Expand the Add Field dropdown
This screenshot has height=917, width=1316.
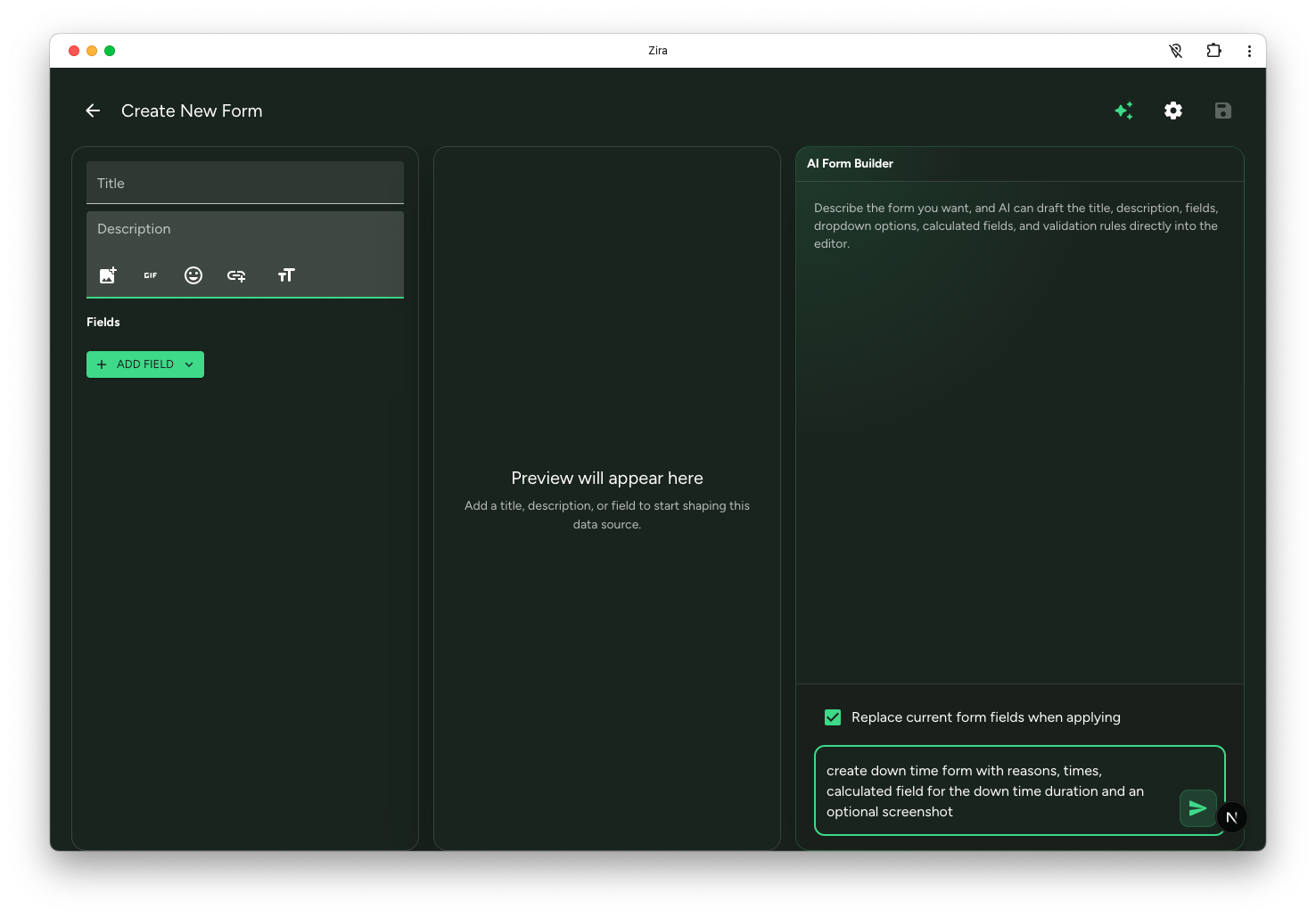tap(145, 364)
